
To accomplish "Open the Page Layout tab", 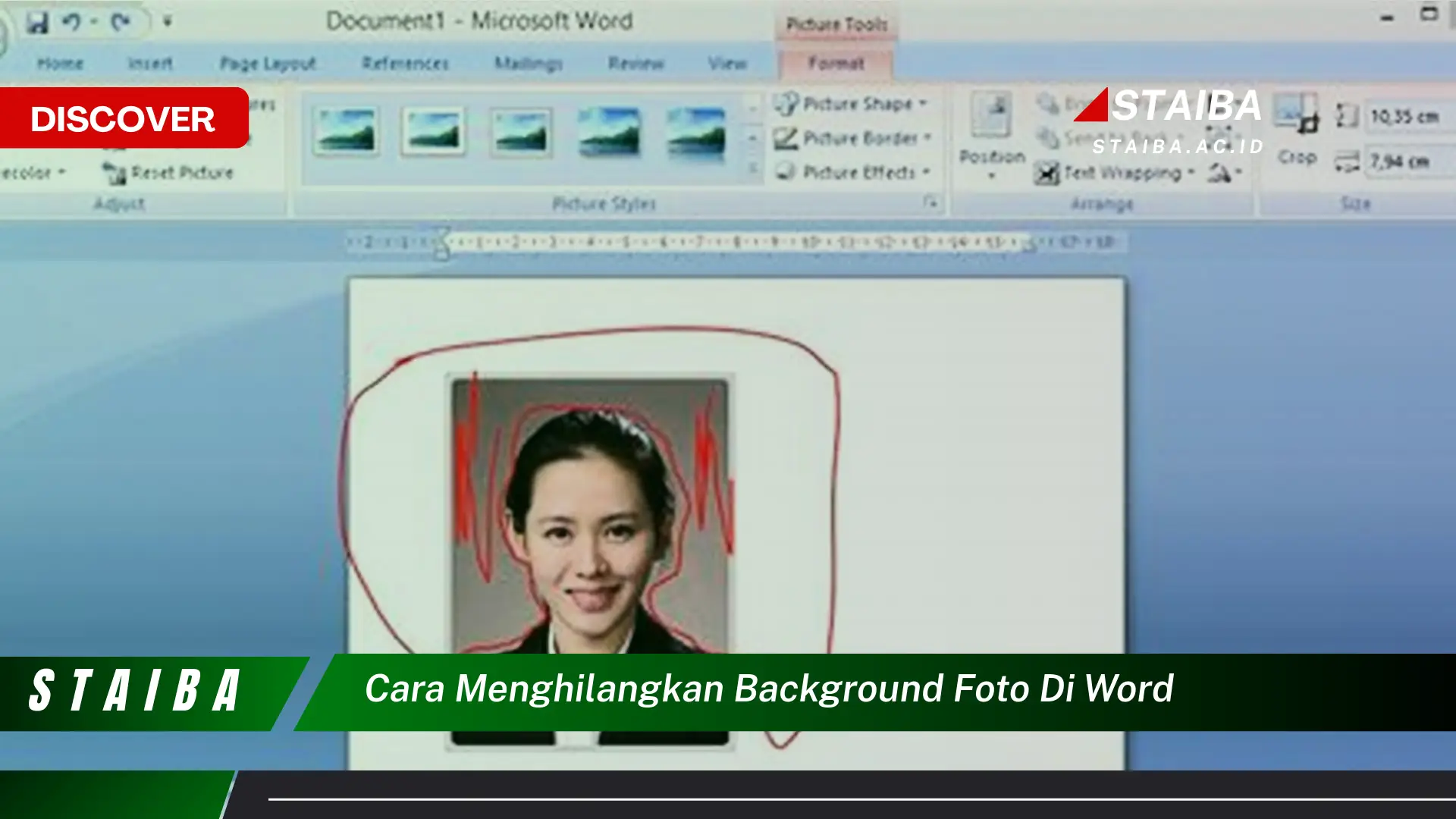I will (268, 64).
